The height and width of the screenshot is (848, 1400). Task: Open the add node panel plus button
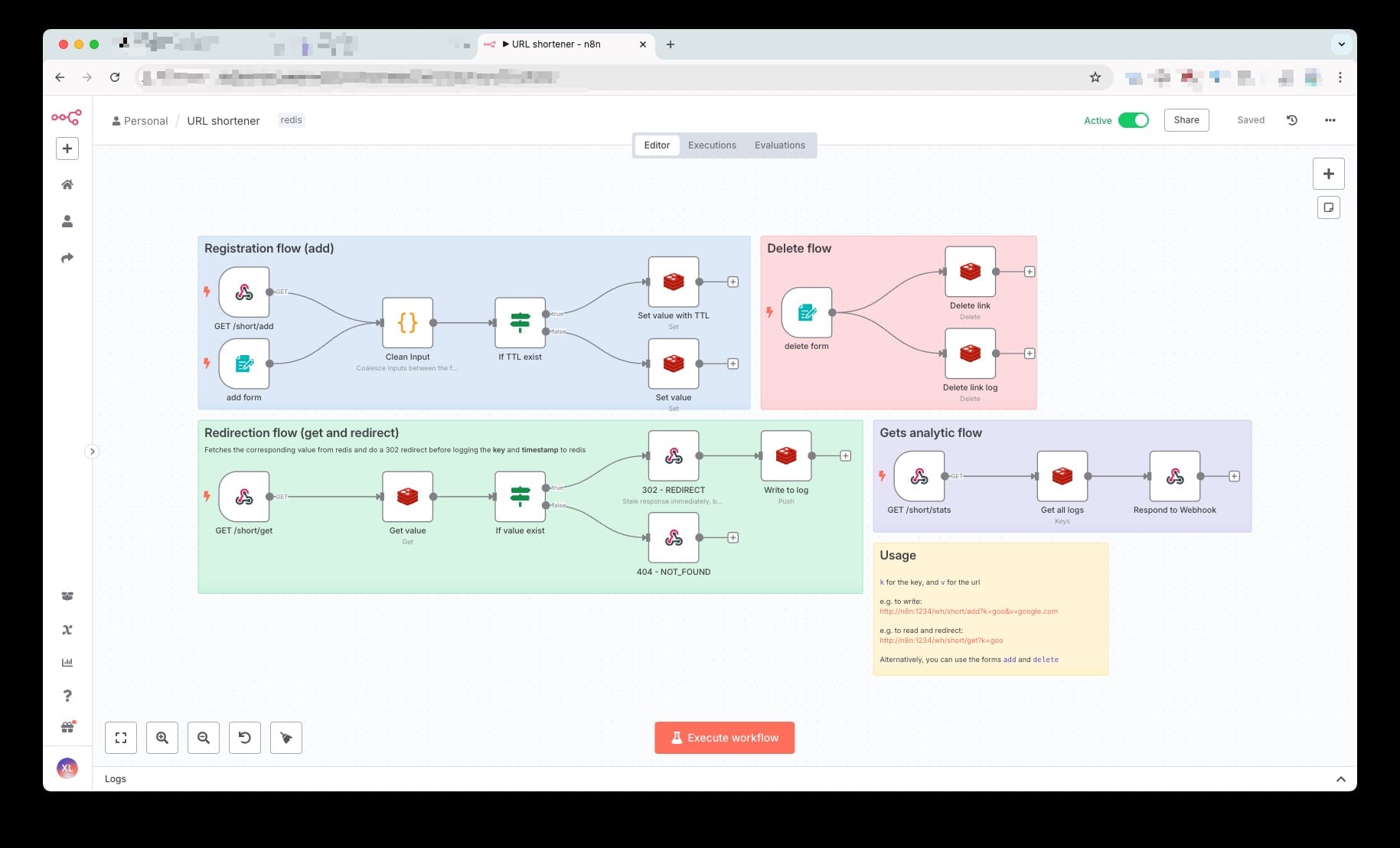coord(1329,174)
